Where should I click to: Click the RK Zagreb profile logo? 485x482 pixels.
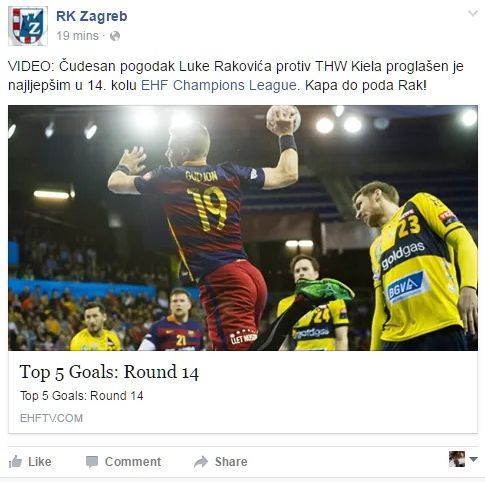pyautogui.click(x=28, y=26)
